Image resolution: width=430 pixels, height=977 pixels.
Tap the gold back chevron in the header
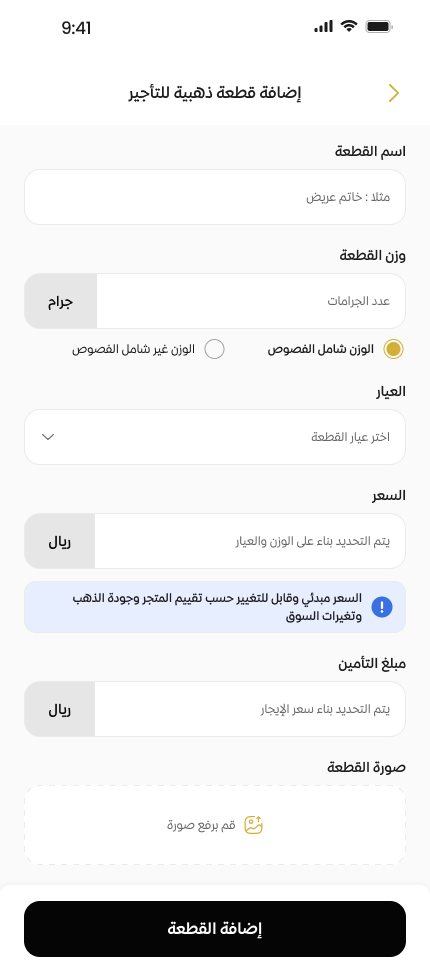point(393,93)
